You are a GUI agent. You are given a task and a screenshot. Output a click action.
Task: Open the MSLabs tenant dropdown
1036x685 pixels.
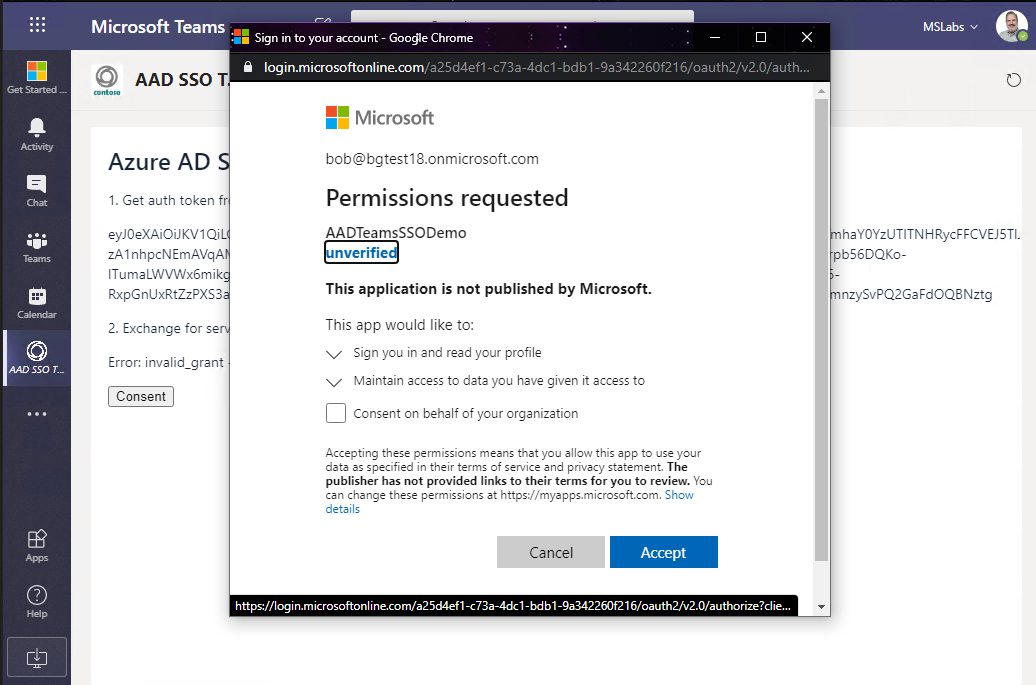[950, 27]
